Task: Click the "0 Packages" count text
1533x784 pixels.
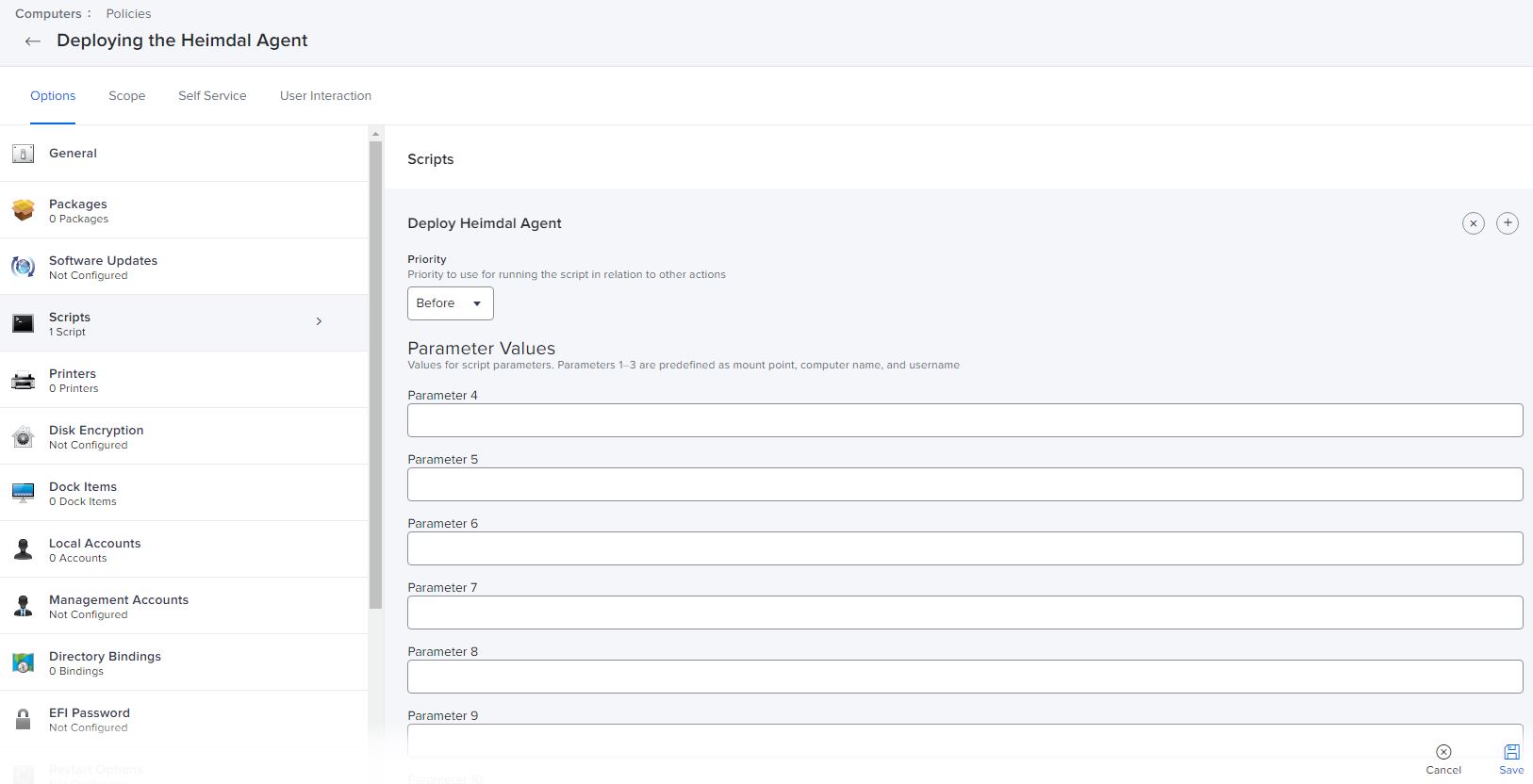Action: point(78,220)
